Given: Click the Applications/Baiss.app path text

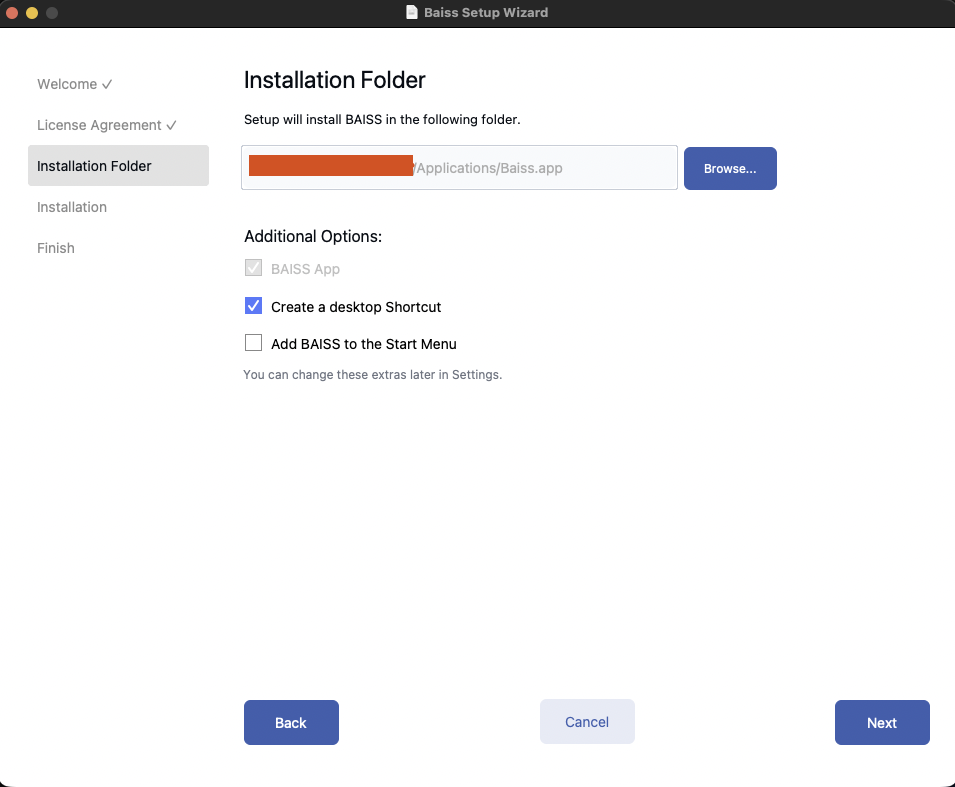Looking at the screenshot, I should (x=486, y=168).
